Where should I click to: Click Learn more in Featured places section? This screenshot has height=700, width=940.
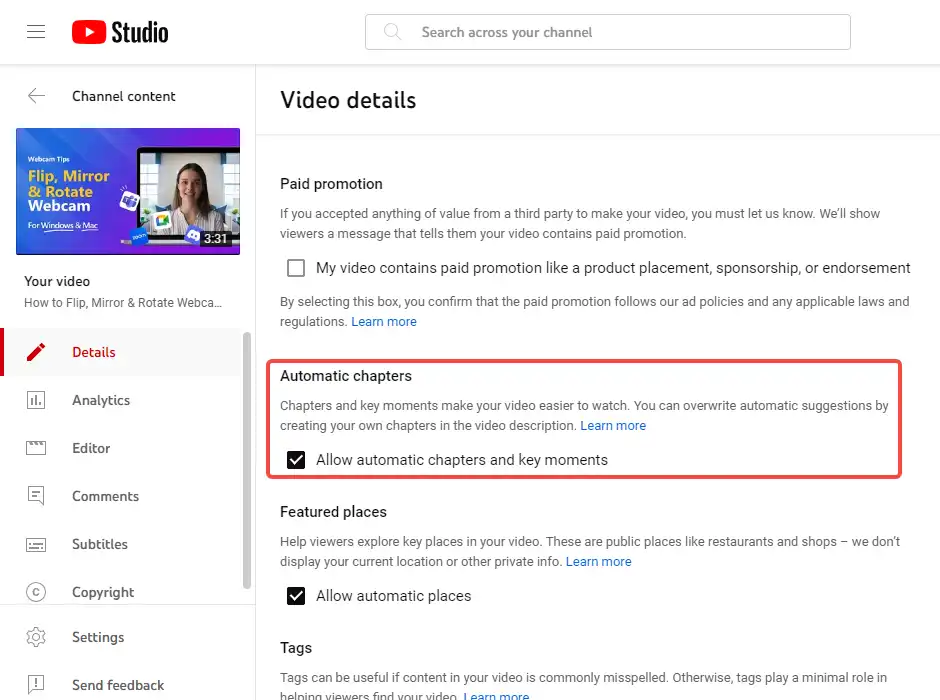click(x=598, y=561)
